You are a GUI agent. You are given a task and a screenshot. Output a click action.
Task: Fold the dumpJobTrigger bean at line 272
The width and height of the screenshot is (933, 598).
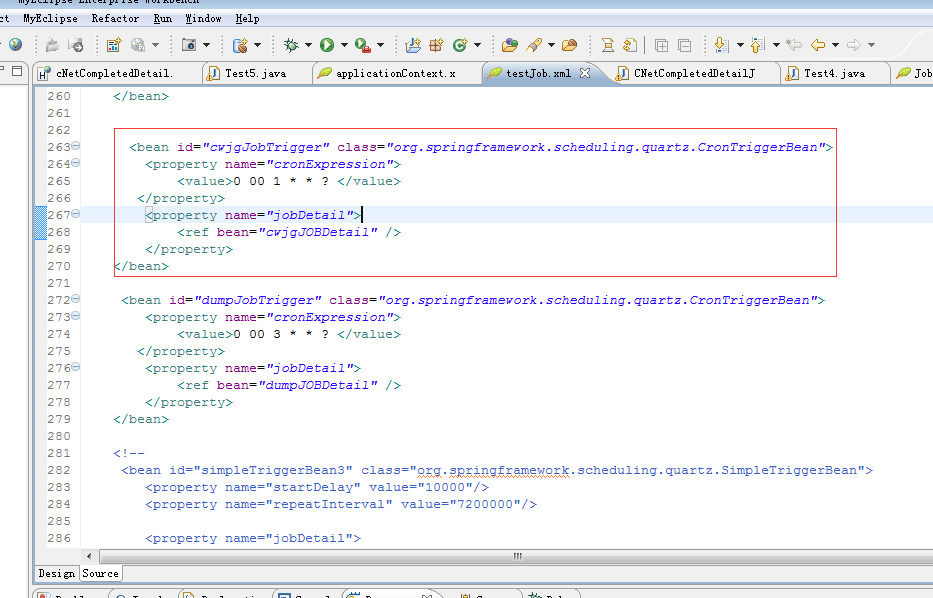[x=76, y=300]
